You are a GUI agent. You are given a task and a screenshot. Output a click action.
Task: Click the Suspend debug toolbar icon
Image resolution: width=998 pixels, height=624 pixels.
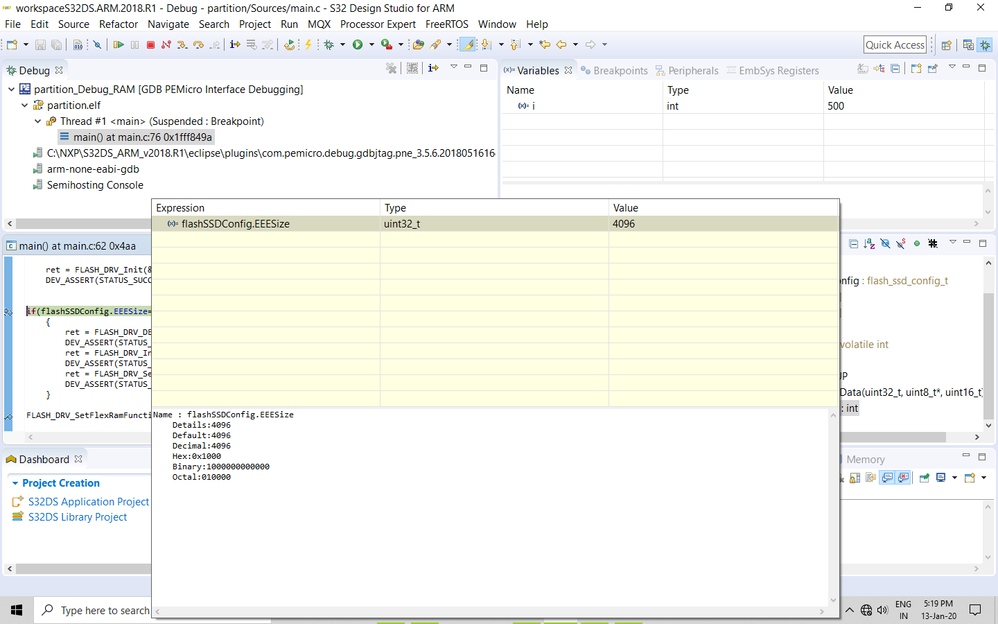[135, 45]
